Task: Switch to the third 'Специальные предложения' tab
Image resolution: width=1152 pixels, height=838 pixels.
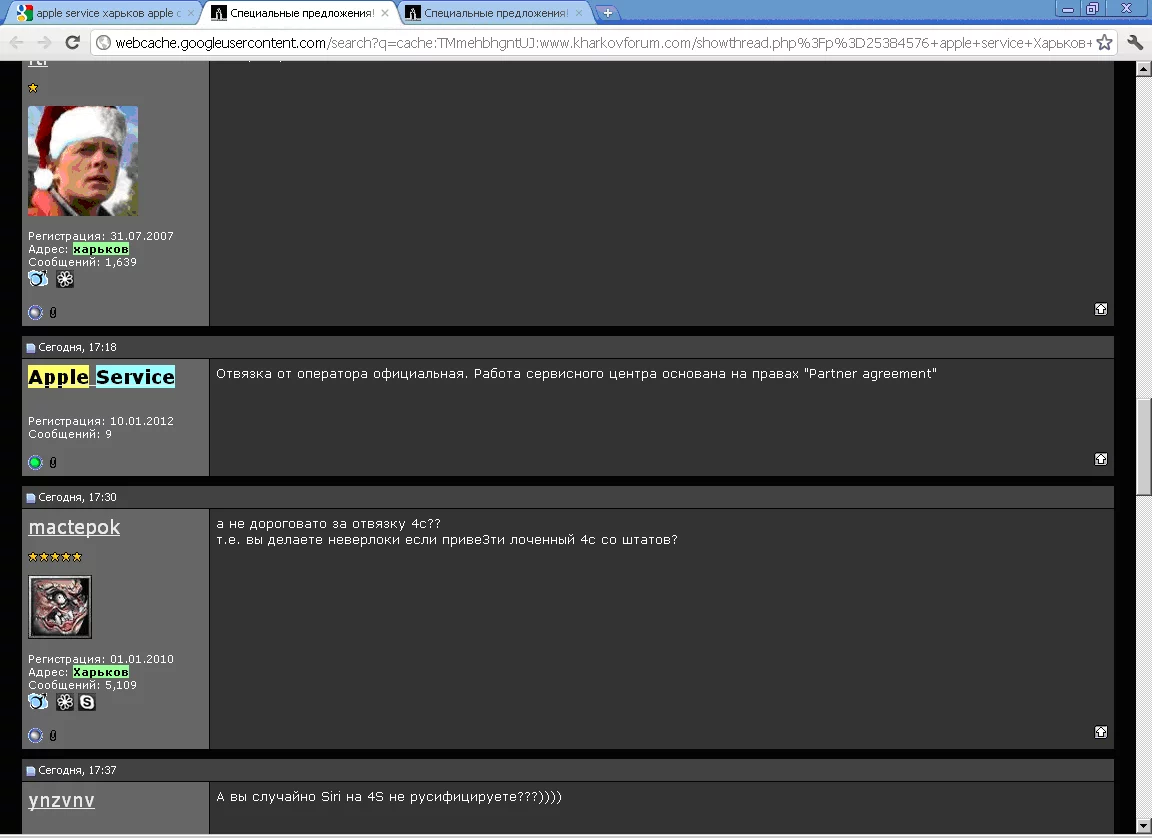Action: 496,12
